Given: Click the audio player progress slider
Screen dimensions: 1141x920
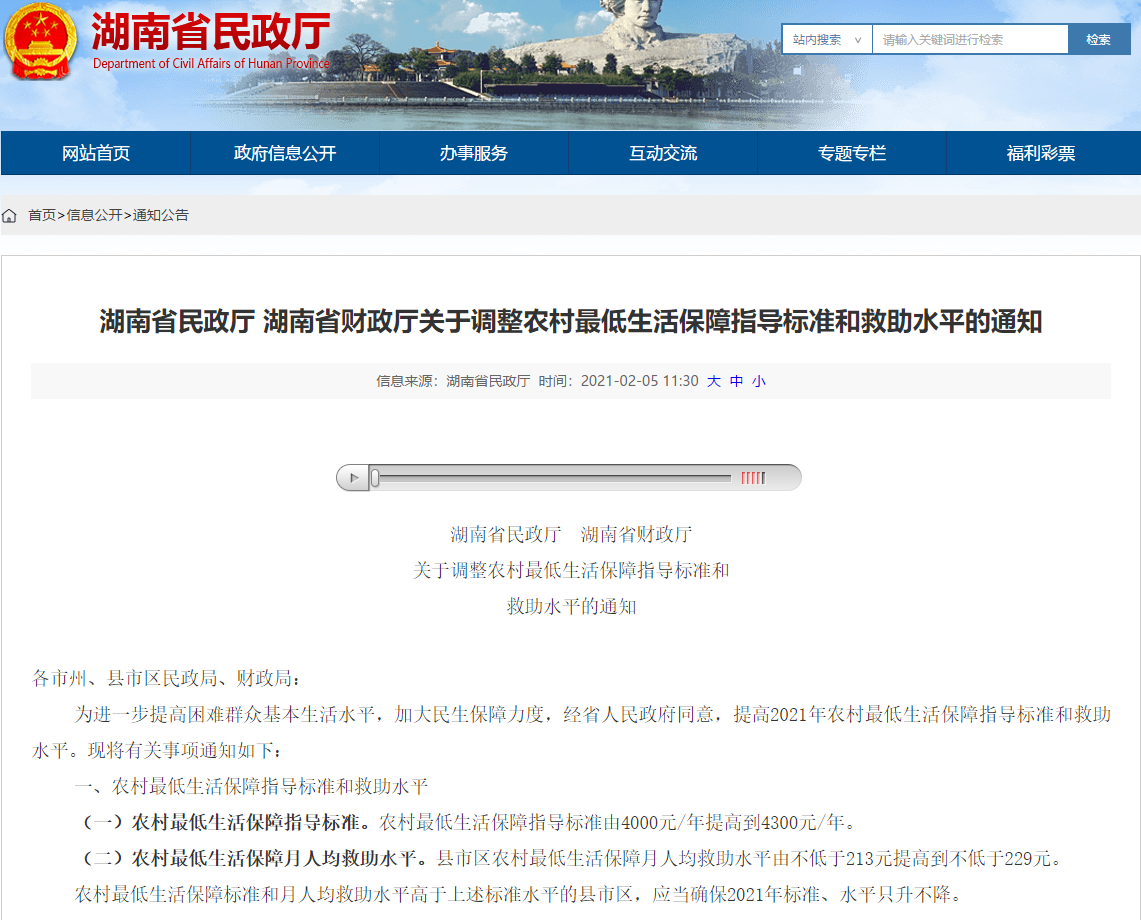Looking at the screenshot, I should coord(550,477).
